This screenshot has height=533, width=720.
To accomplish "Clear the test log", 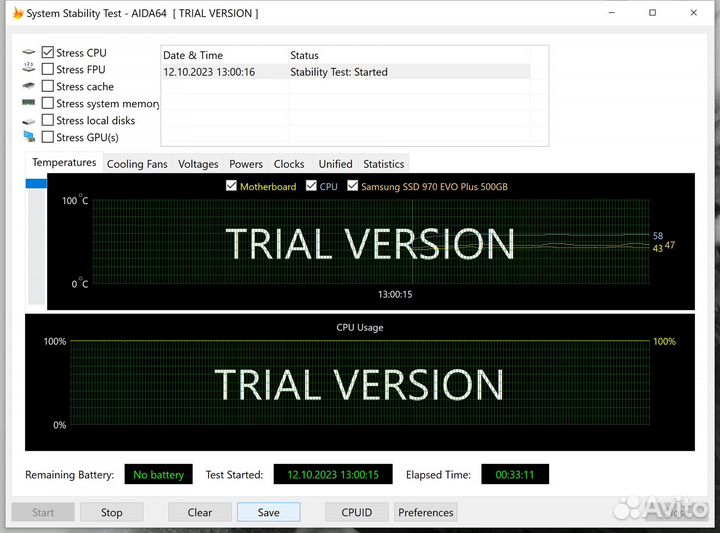I will point(200,512).
